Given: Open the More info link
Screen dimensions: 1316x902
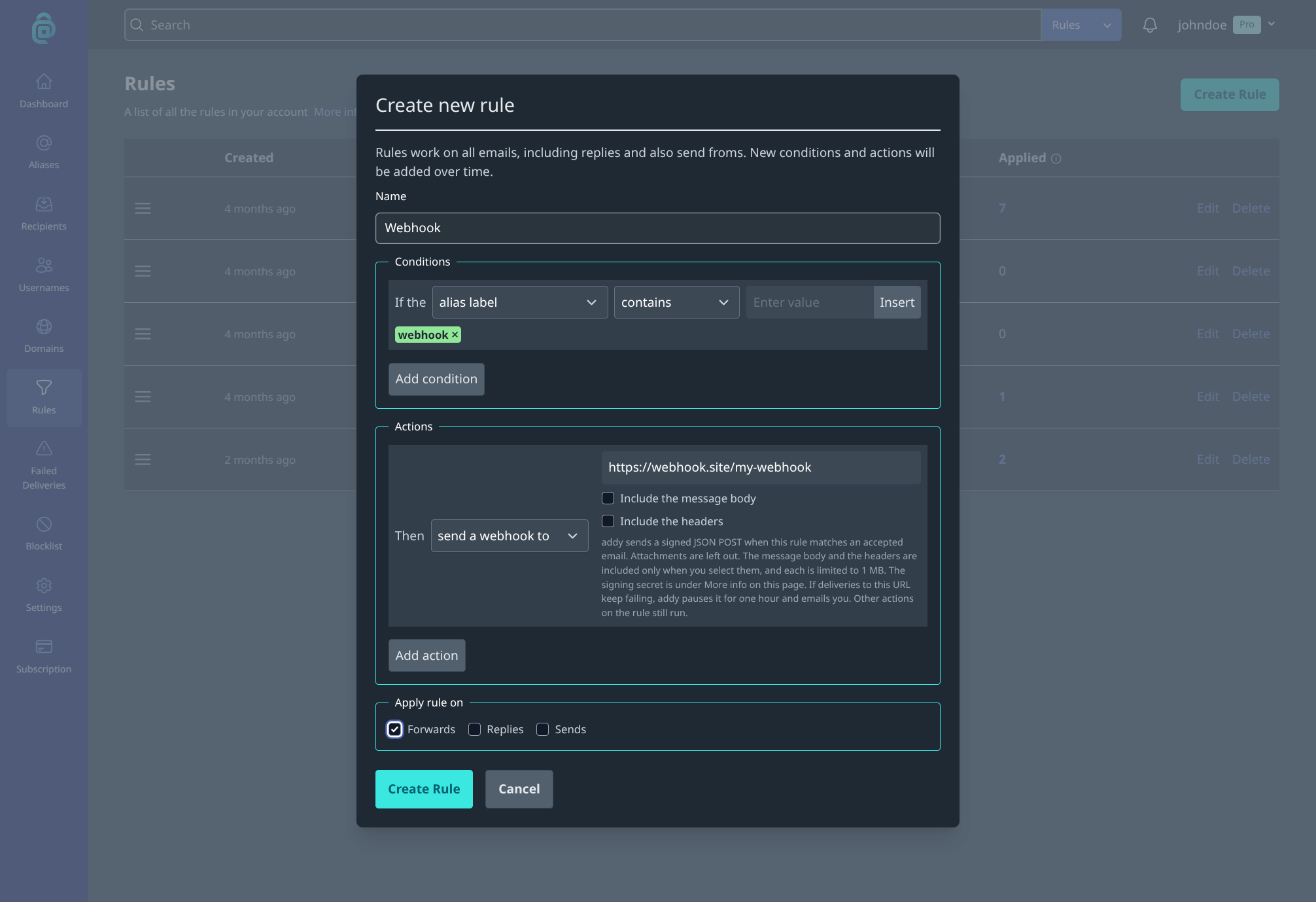Looking at the screenshot, I should 336,112.
